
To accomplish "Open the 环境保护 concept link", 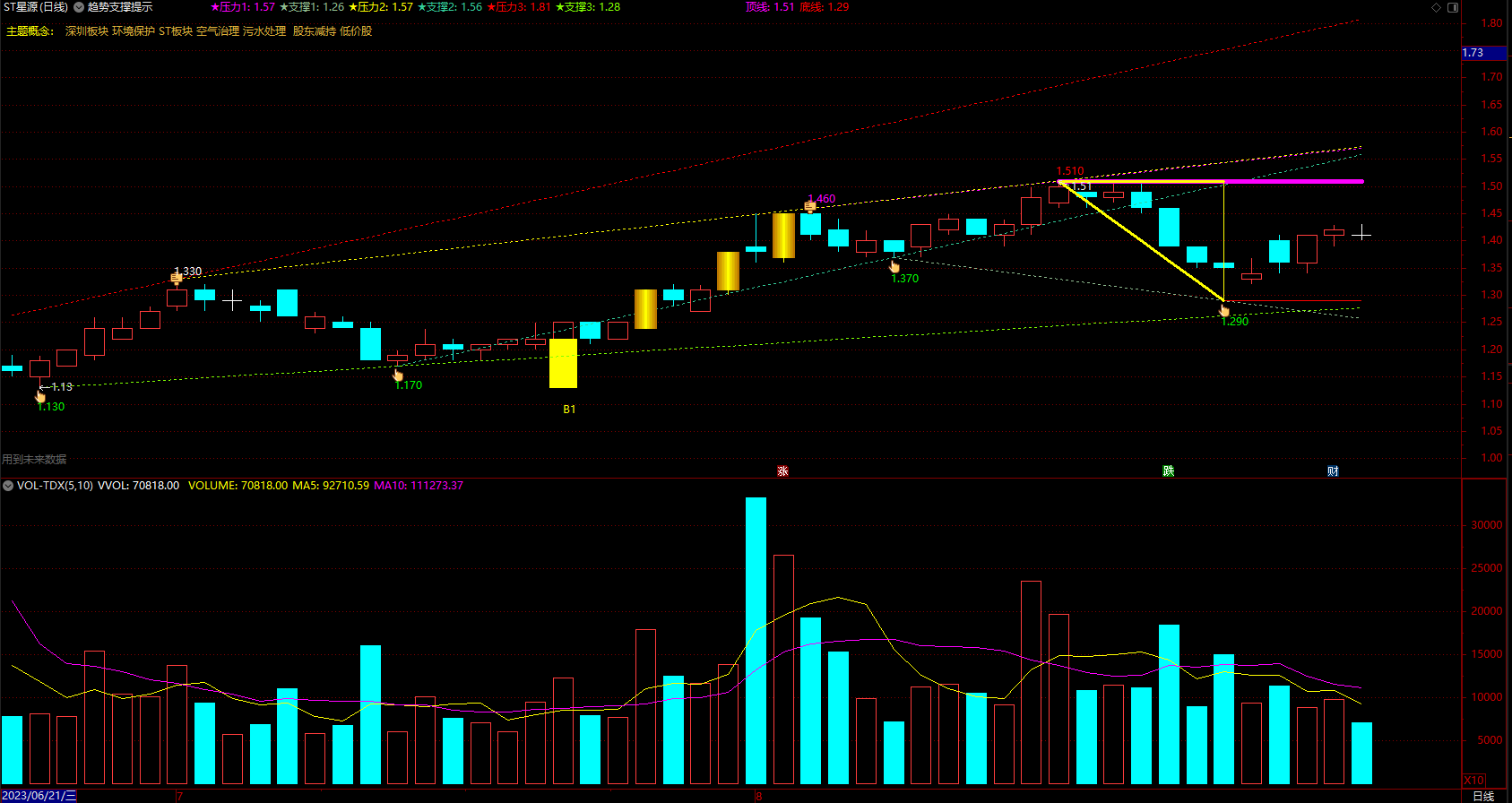I will point(134,31).
